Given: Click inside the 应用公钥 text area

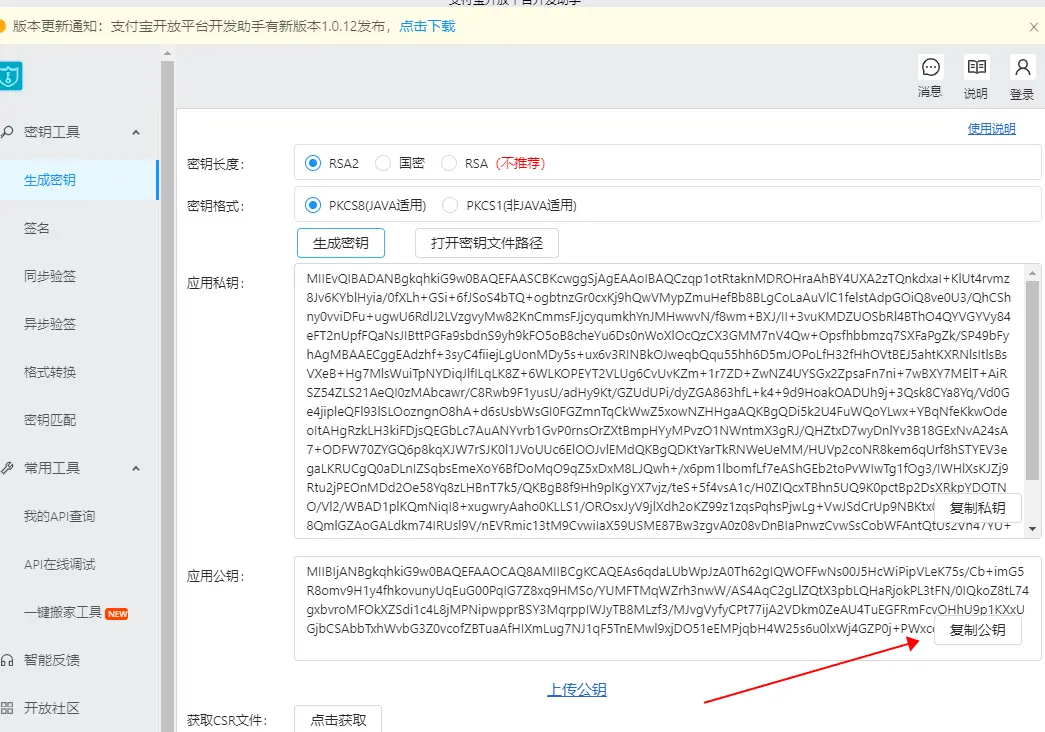Looking at the screenshot, I should (667, 609).
